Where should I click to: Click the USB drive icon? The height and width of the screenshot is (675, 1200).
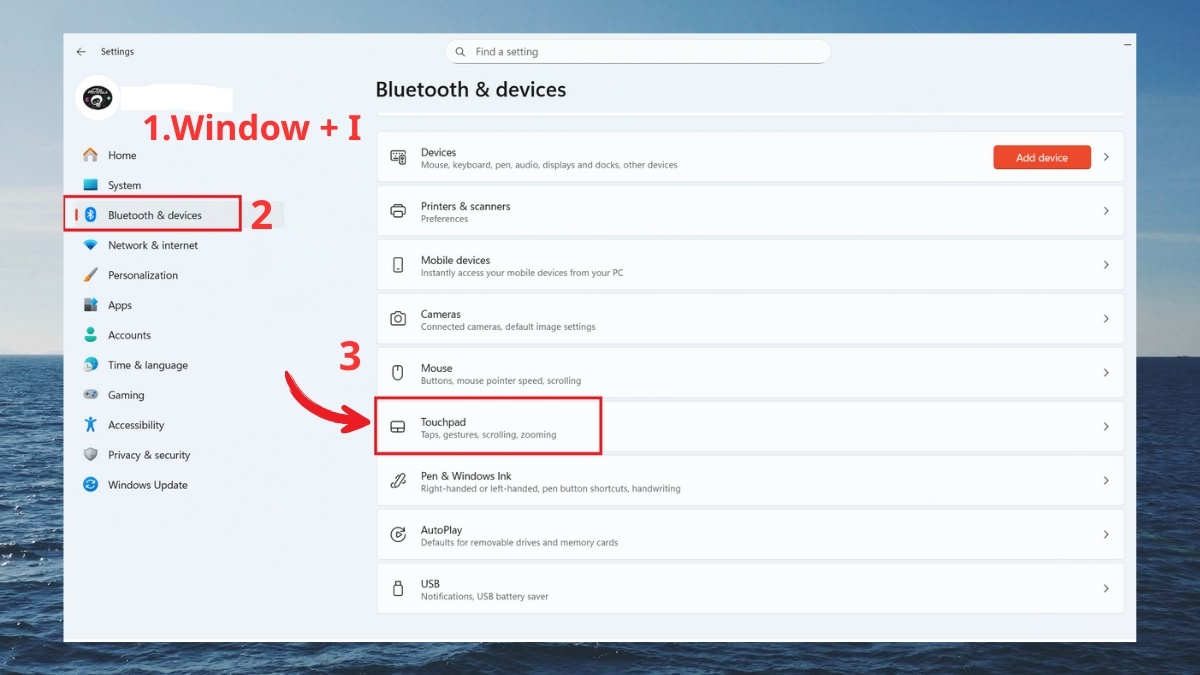point(398,589)
